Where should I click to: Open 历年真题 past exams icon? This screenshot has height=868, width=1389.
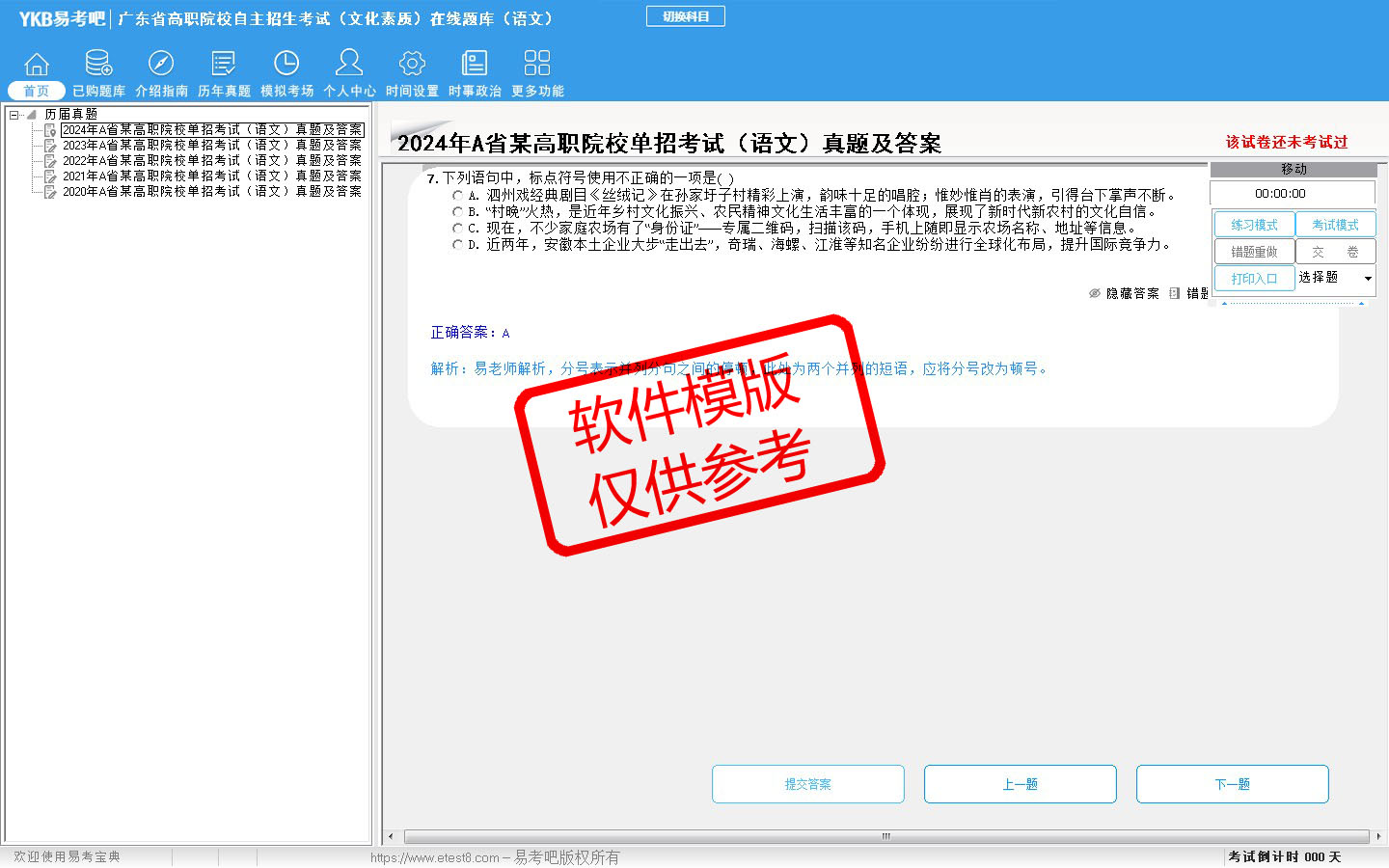tap(224, 65)
